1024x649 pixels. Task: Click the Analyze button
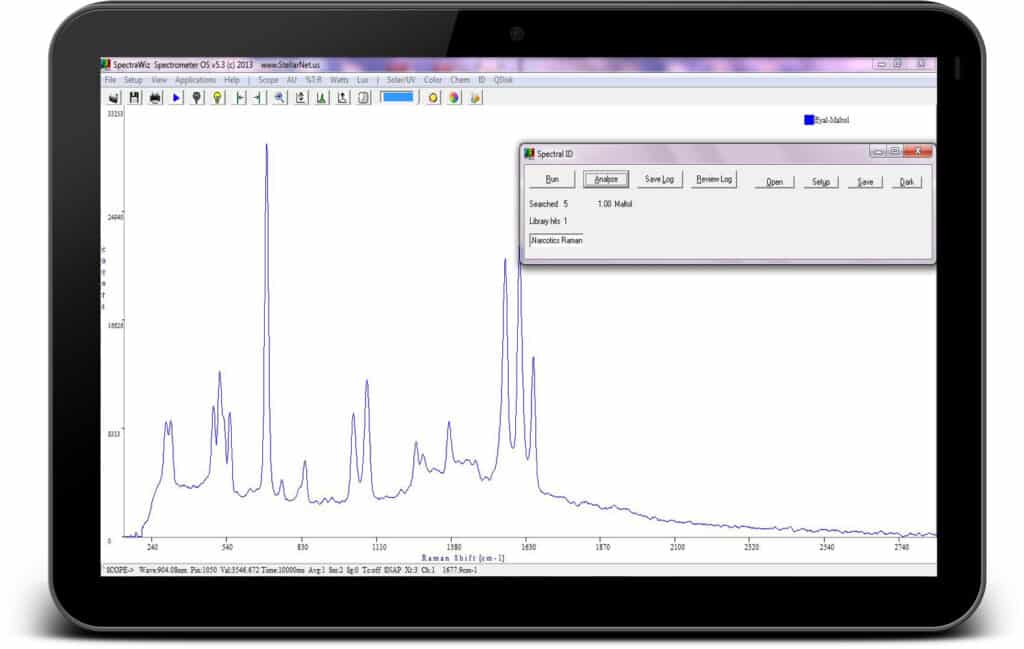coord(606,180)
